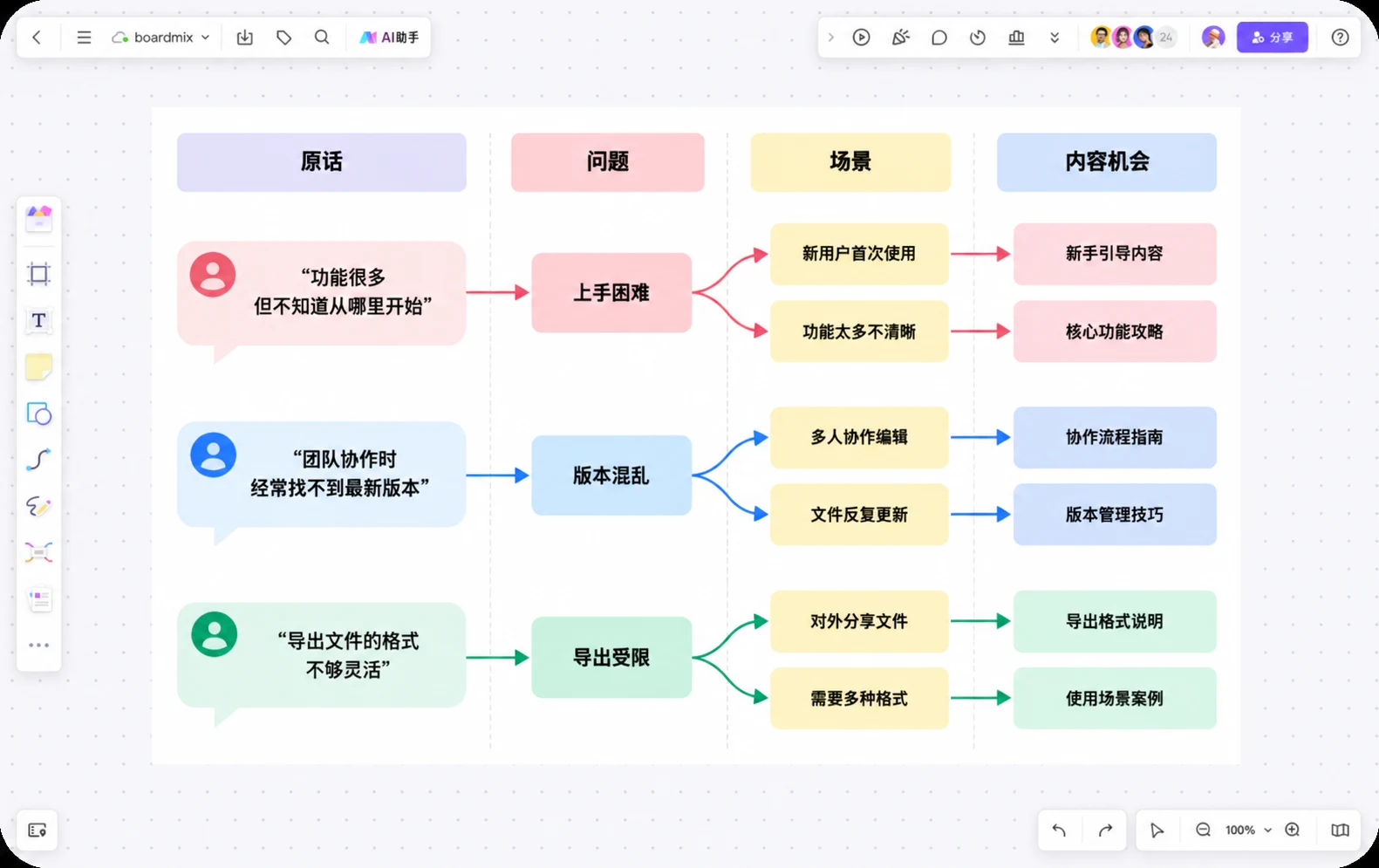Open the user profile avatar
The width and height of the screenshot is (1379, 868).
tap(1213, 38)
